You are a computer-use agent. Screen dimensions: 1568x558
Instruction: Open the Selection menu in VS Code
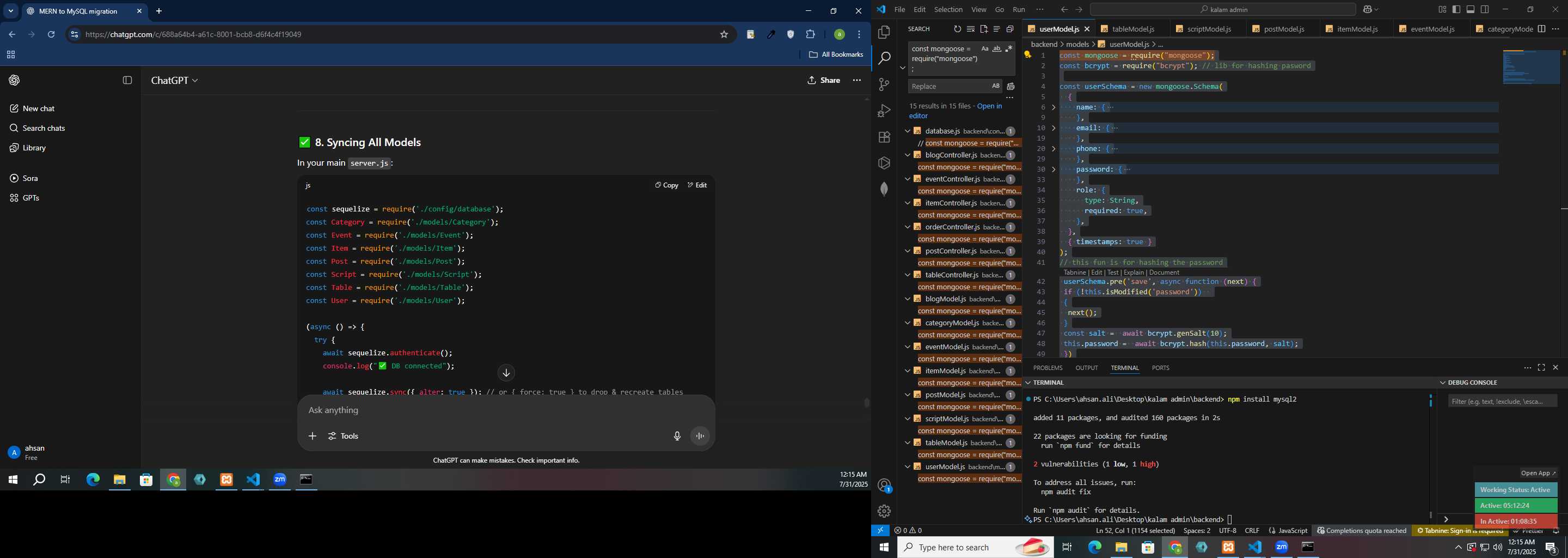tap(948, 10)
